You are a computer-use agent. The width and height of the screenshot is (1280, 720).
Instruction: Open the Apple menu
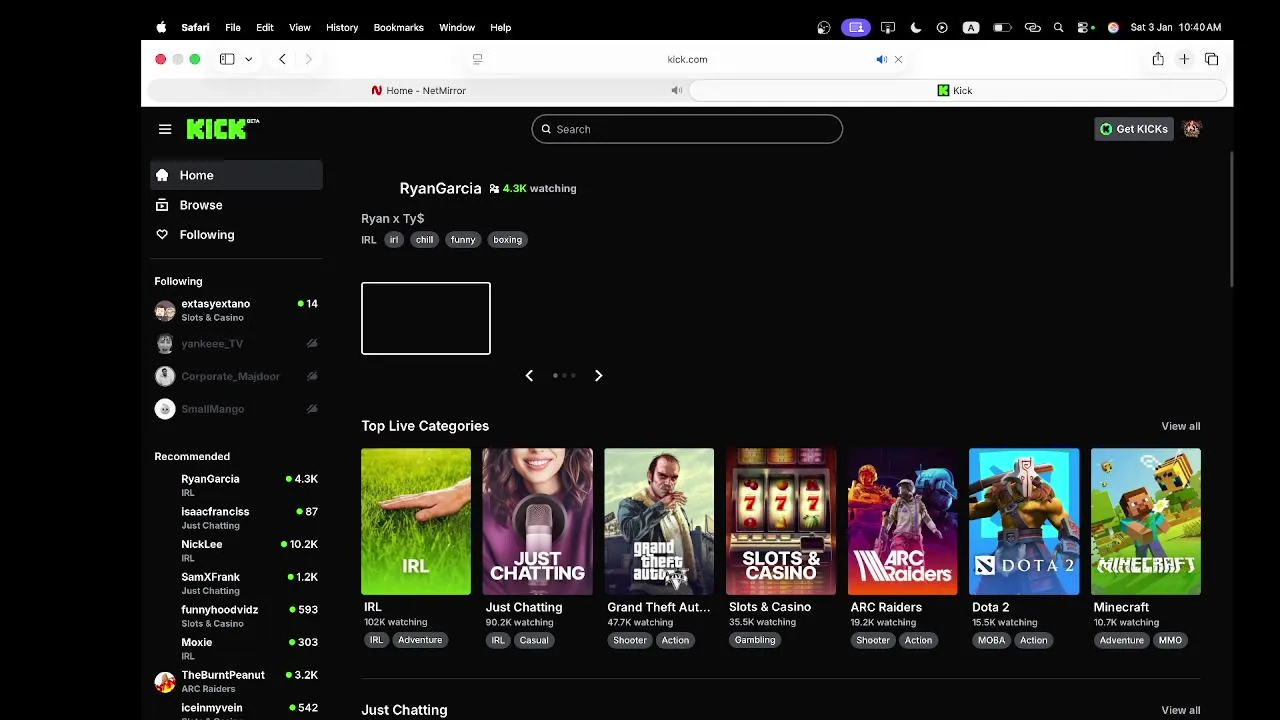pos(161,27)
